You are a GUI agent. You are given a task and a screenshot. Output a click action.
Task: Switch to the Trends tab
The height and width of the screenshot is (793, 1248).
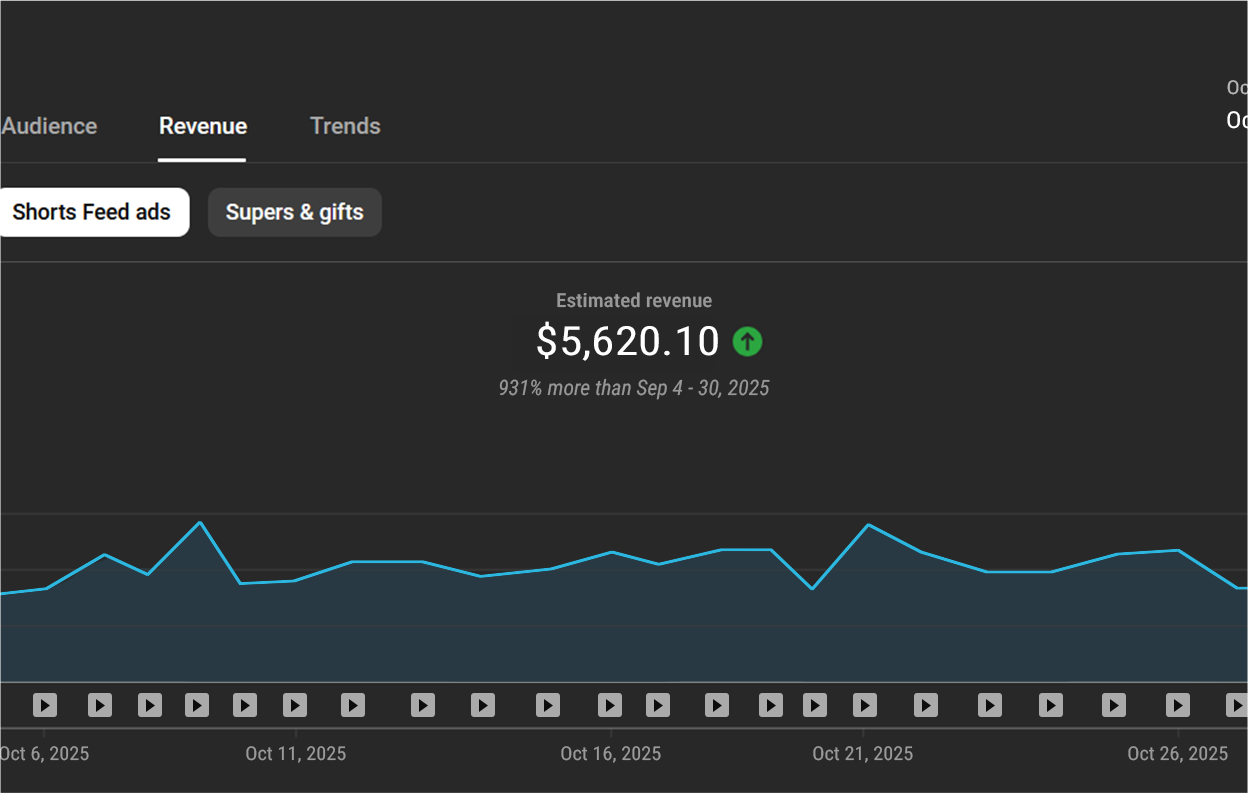click(345, 126)
